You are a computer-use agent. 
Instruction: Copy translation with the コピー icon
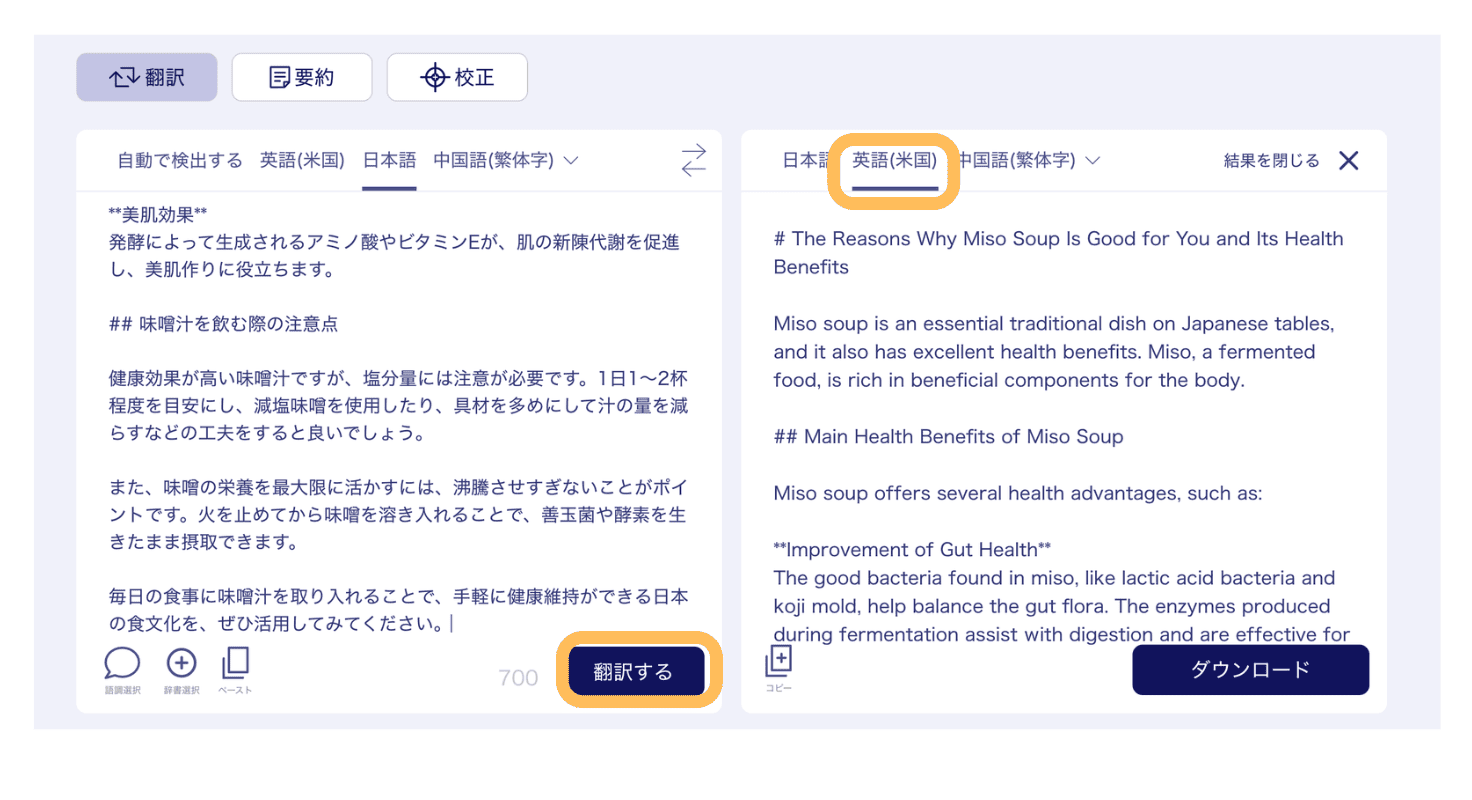click(x=778, y=662)
